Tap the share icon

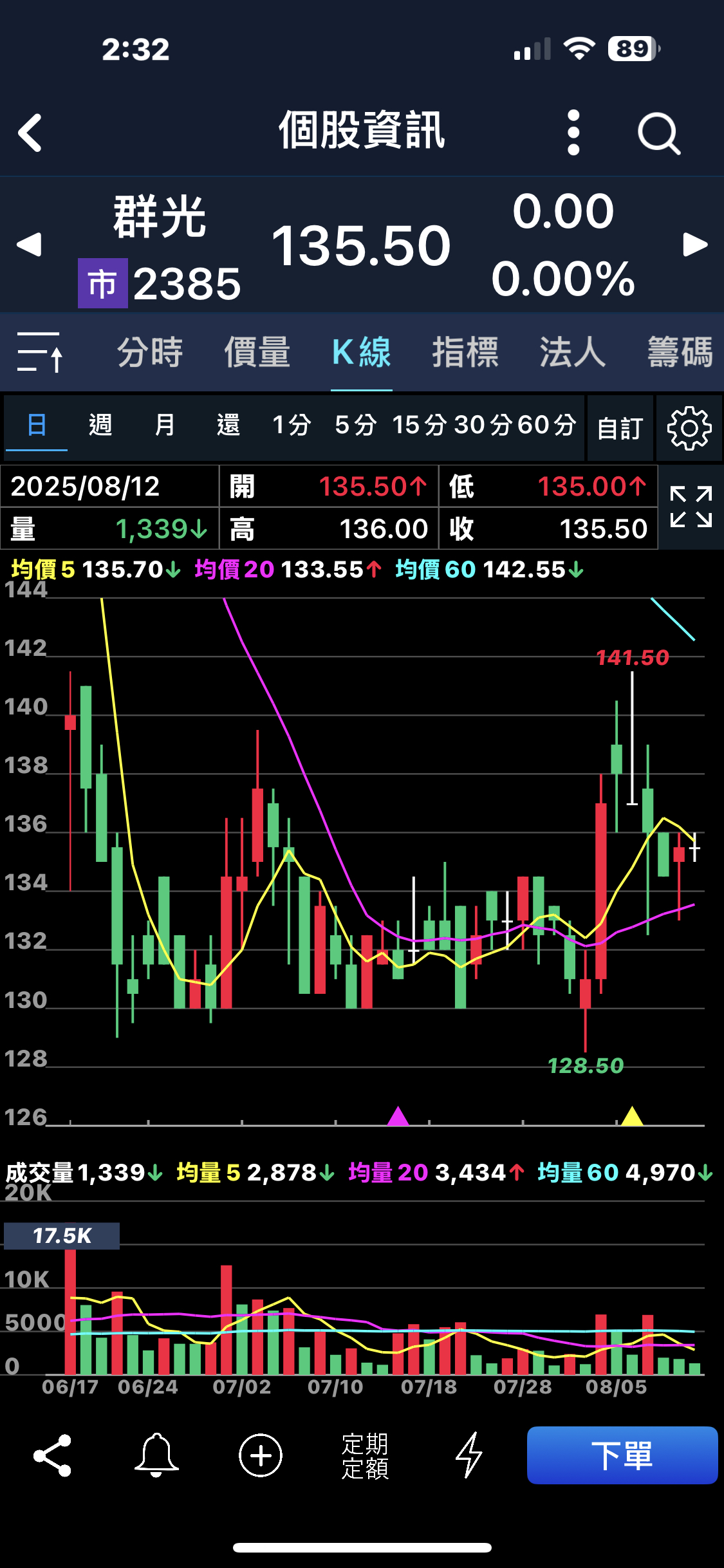coord(52,1455)
